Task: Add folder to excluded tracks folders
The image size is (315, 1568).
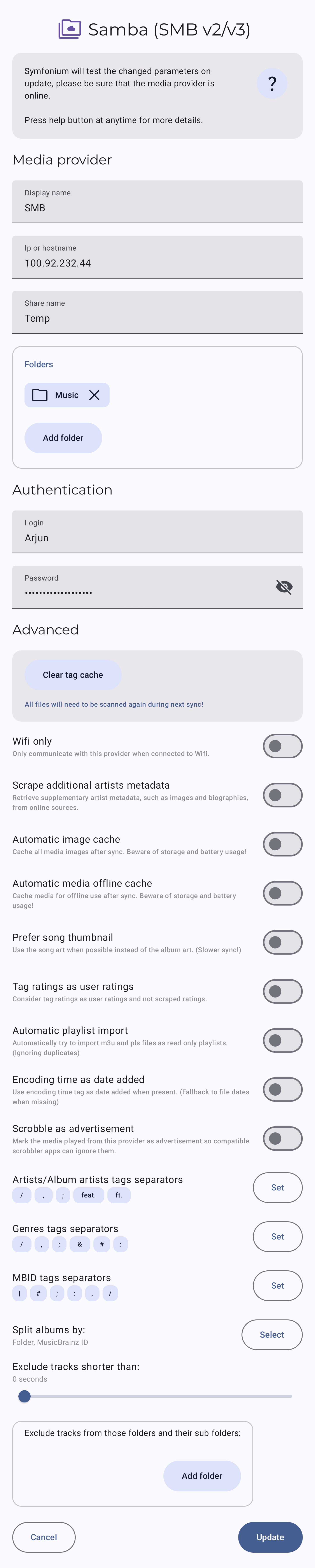Action: tap(202, 1476)
